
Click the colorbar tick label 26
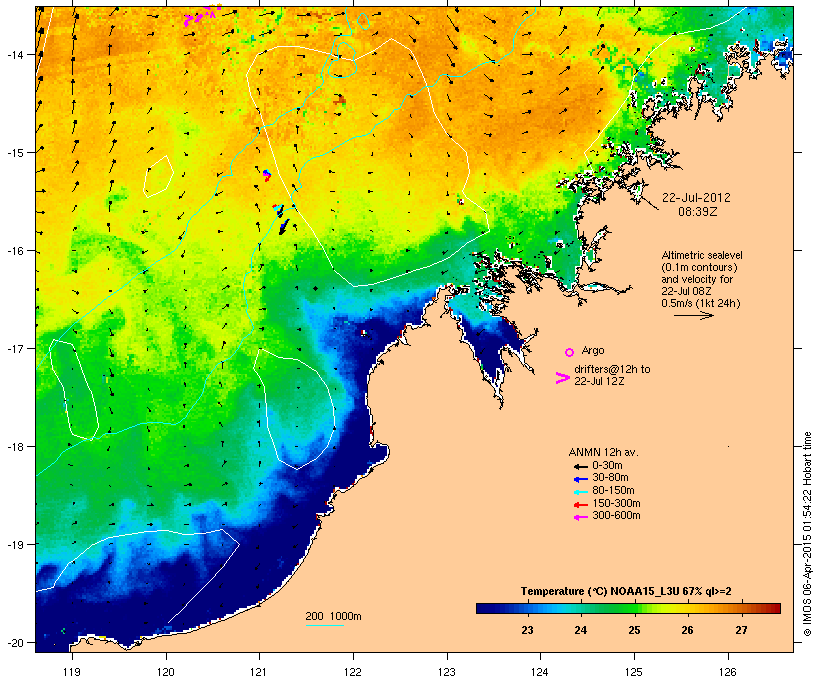click(687, 630)
